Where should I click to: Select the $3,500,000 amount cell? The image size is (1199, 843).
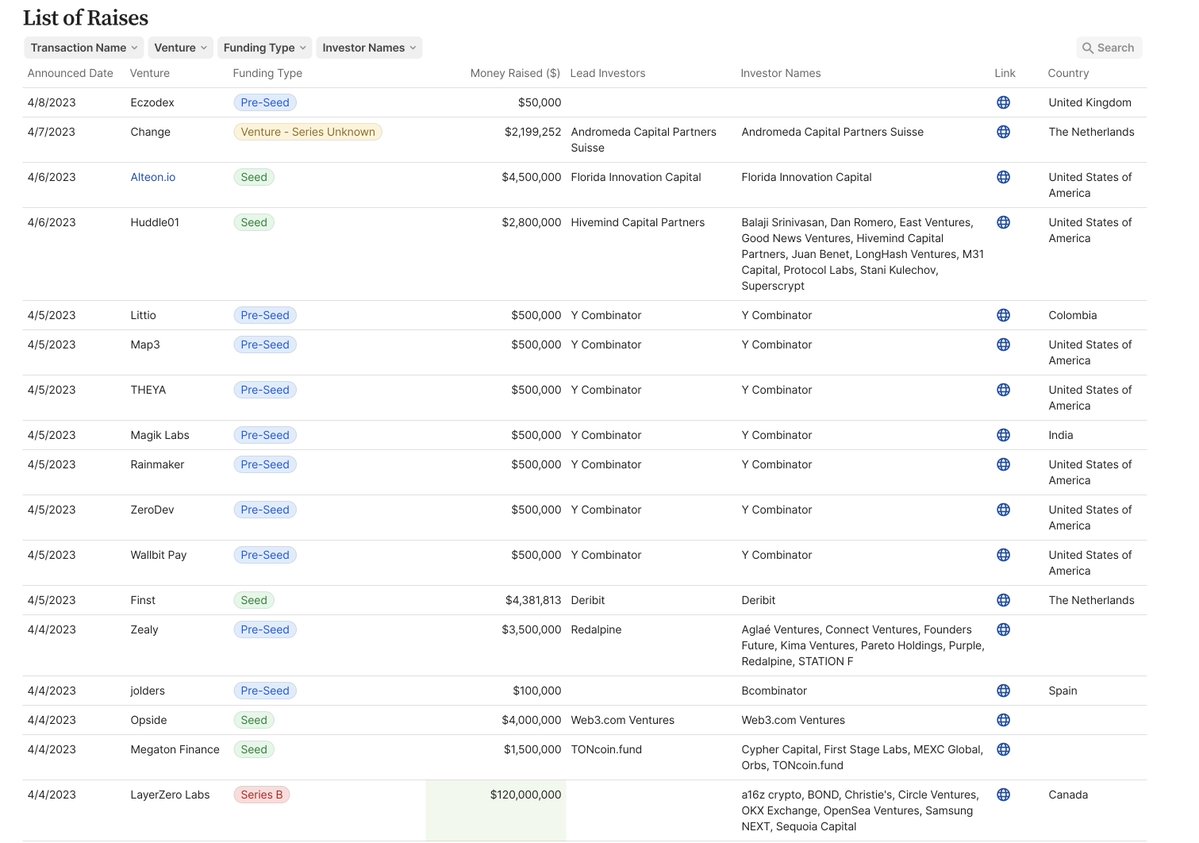531,630
